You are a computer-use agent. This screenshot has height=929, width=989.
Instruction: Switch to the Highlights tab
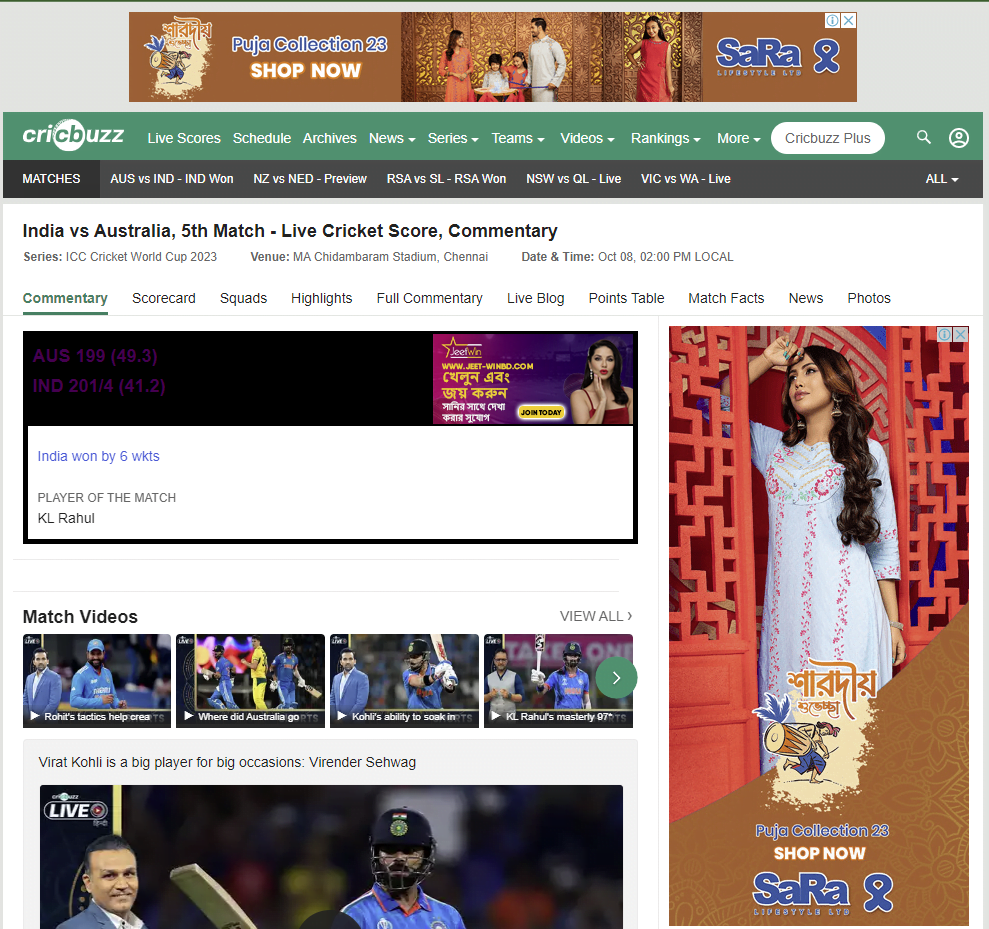tap(322, 298)
